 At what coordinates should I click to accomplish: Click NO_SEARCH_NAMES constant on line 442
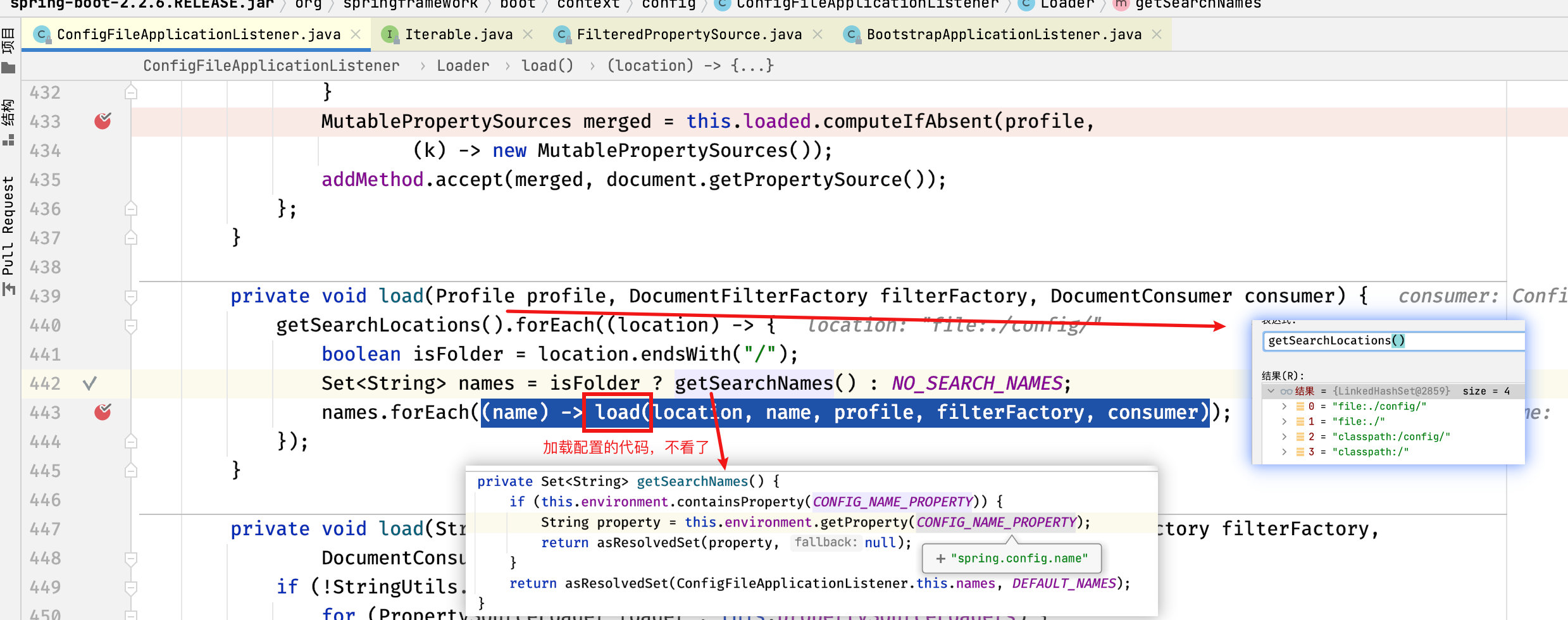click(978, 383)
